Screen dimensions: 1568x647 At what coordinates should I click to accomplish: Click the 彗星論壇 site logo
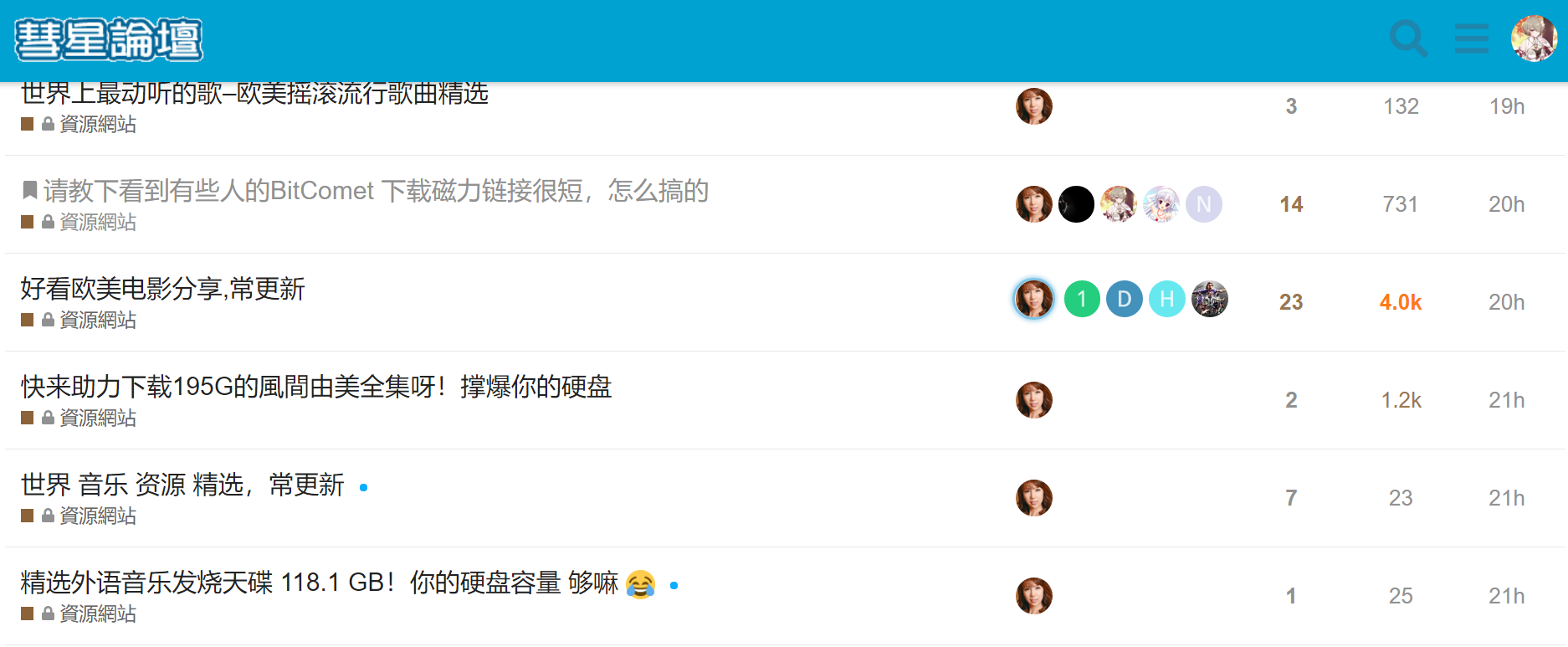point(109,39)
